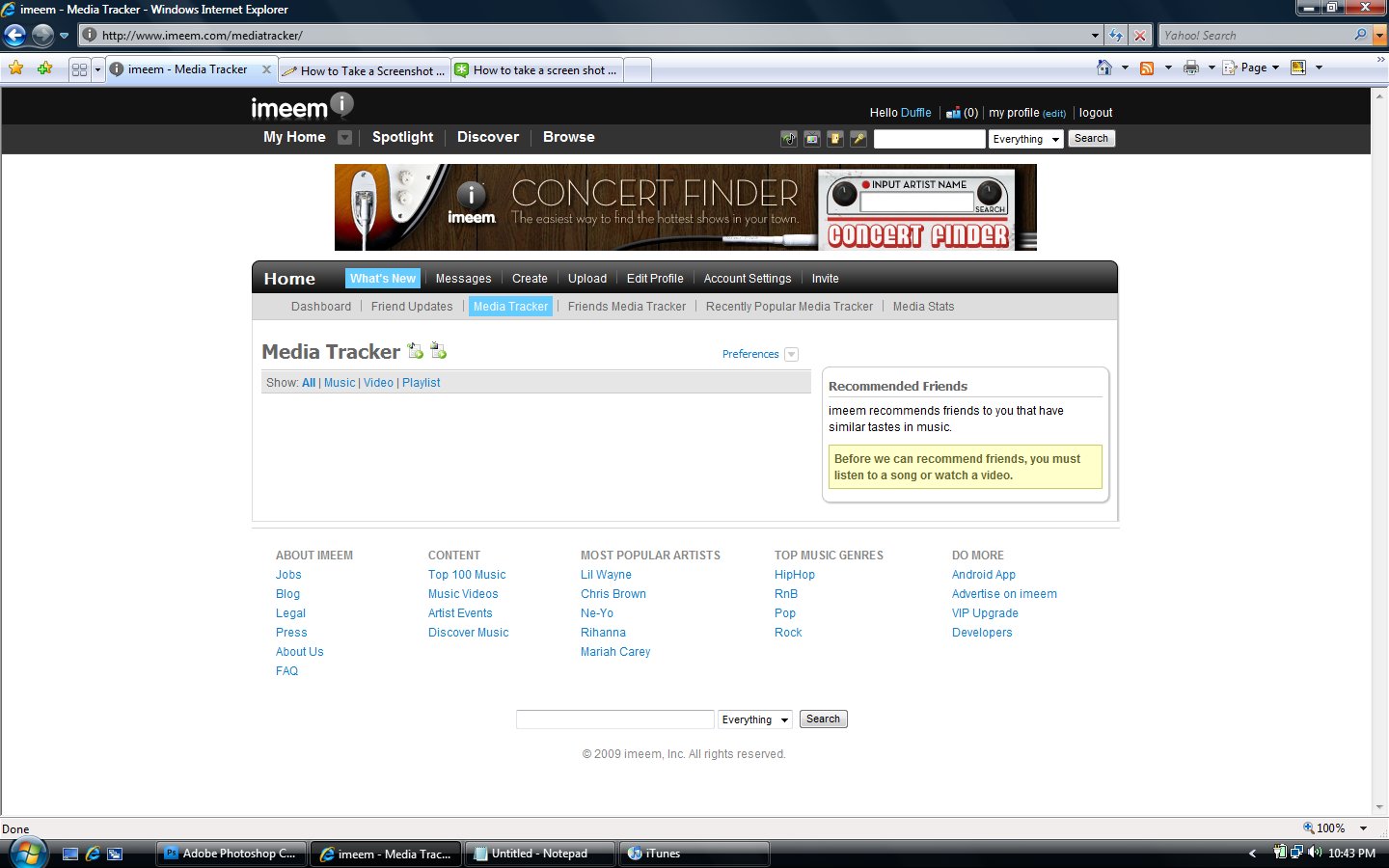Open the music search icon in nav bar

click(789, 139)
